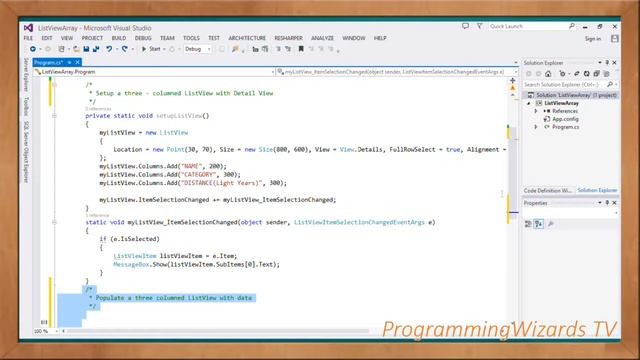Open the RESHARPER menu
This screenshot has width=640, height=360.
point(288,38)
